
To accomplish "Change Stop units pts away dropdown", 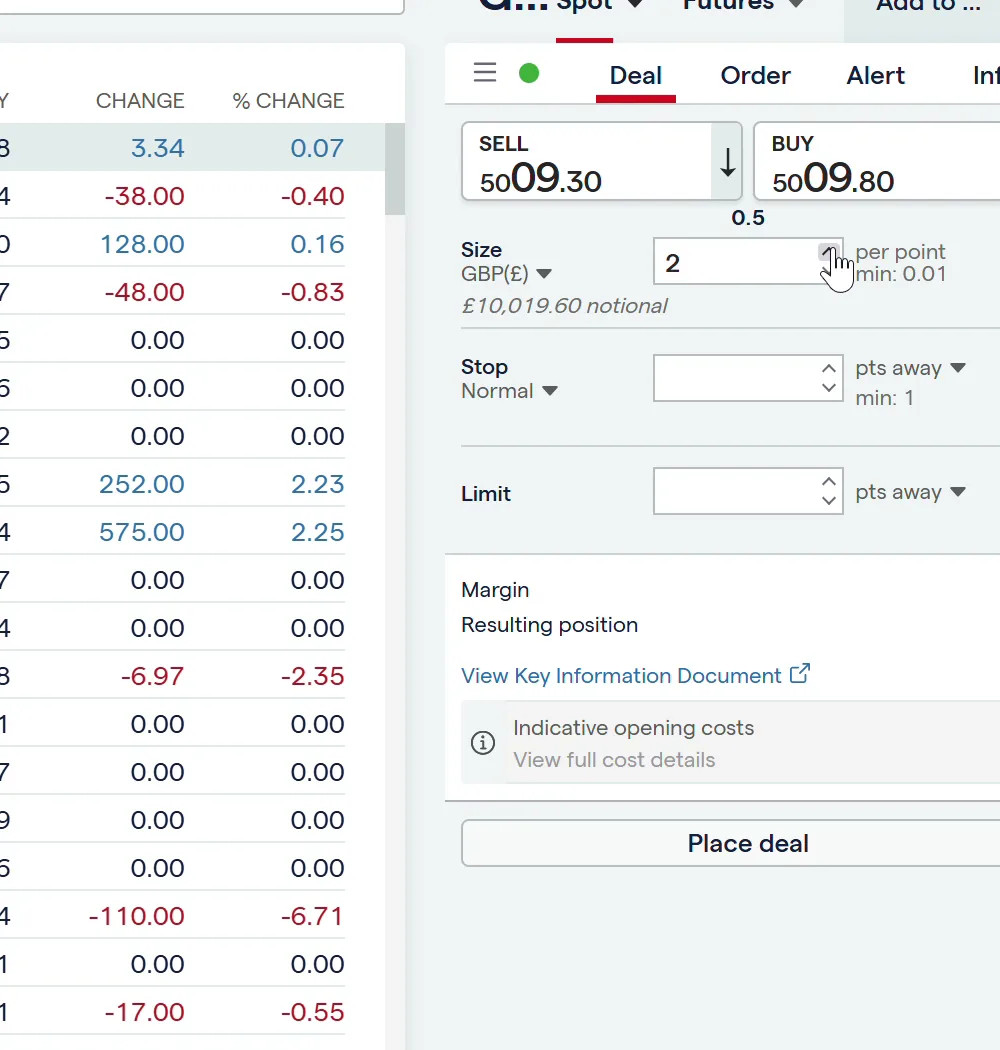I will (x=910, y=368).
